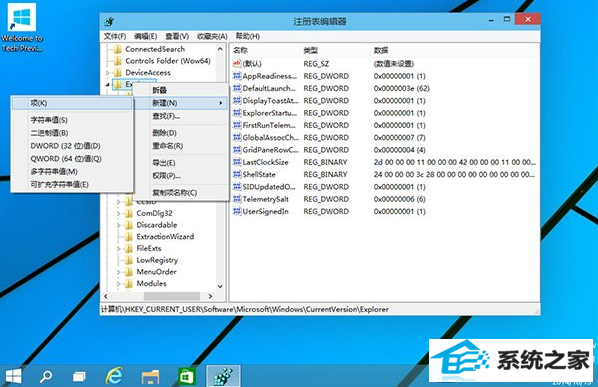Expand the FileExts tree node

point(119,249)
